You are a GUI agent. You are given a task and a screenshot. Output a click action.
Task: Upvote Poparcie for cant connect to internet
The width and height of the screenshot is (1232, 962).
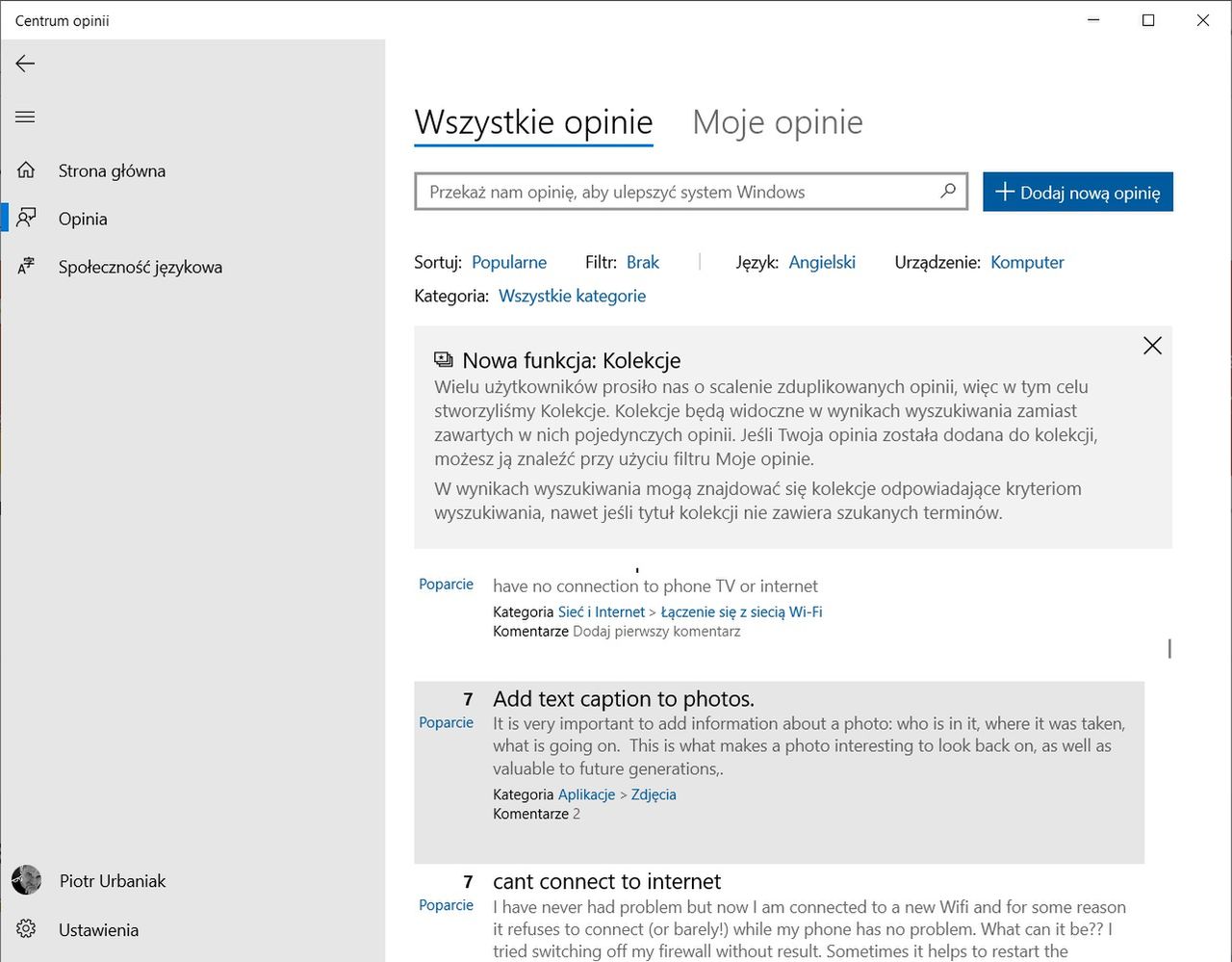[x=446, y=905]
